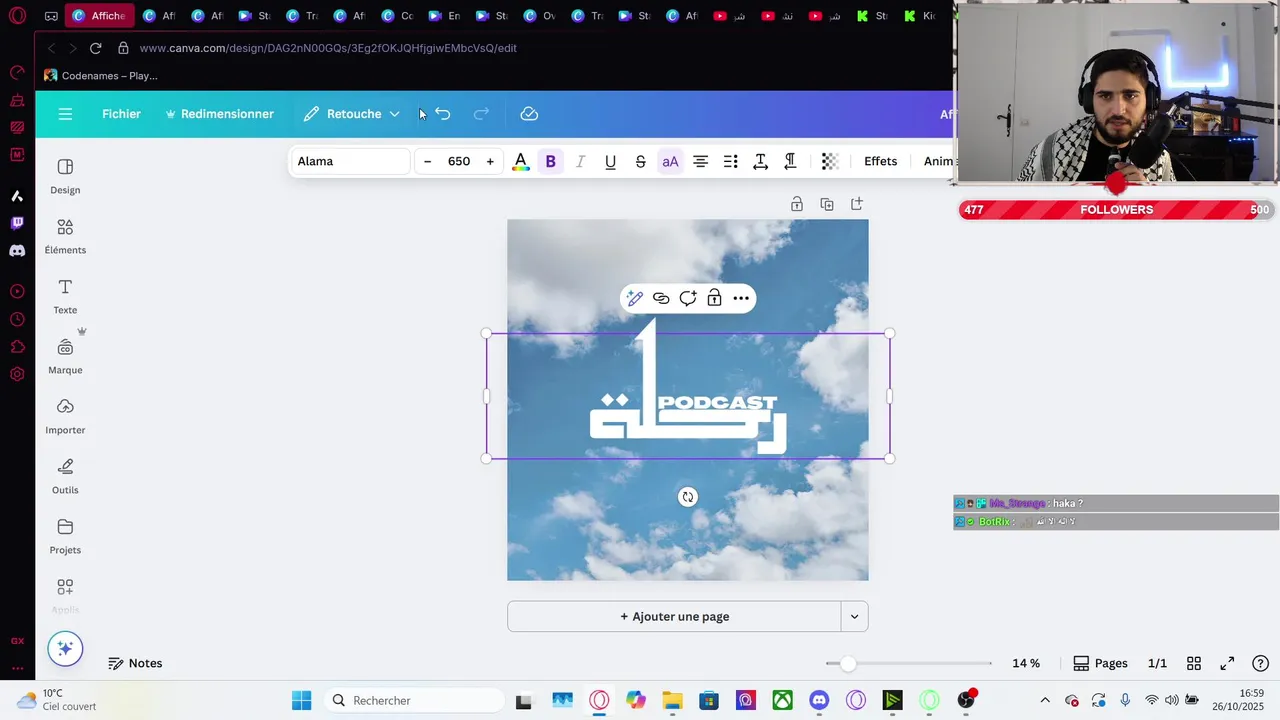This screenshot has height=720, width=1280.
Task: Increase font size with plus button
Action: pyautogui.click(x=490, y=161)
